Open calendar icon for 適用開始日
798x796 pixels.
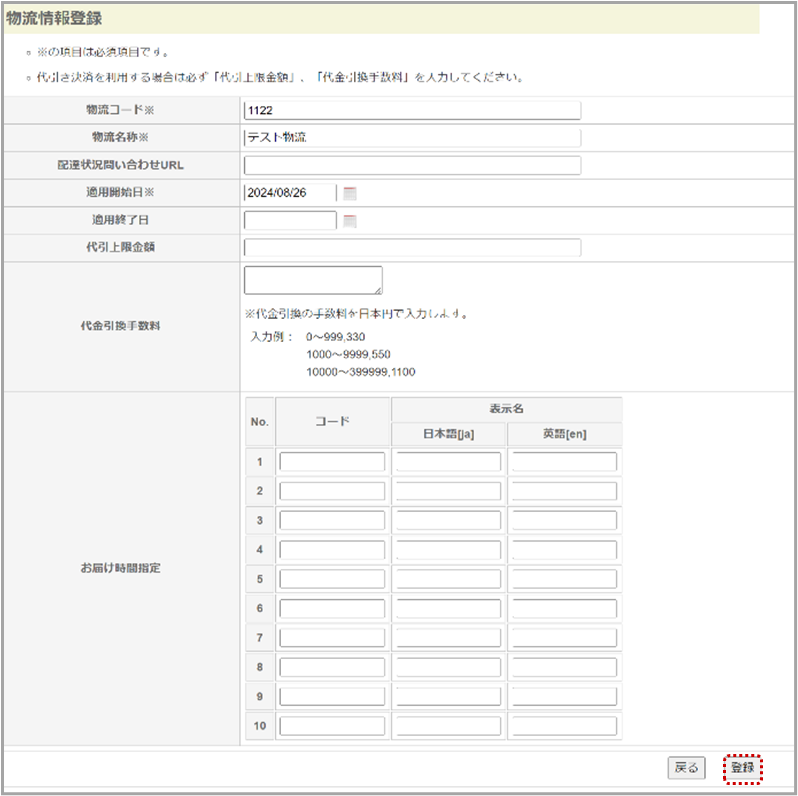pos(350,193)
